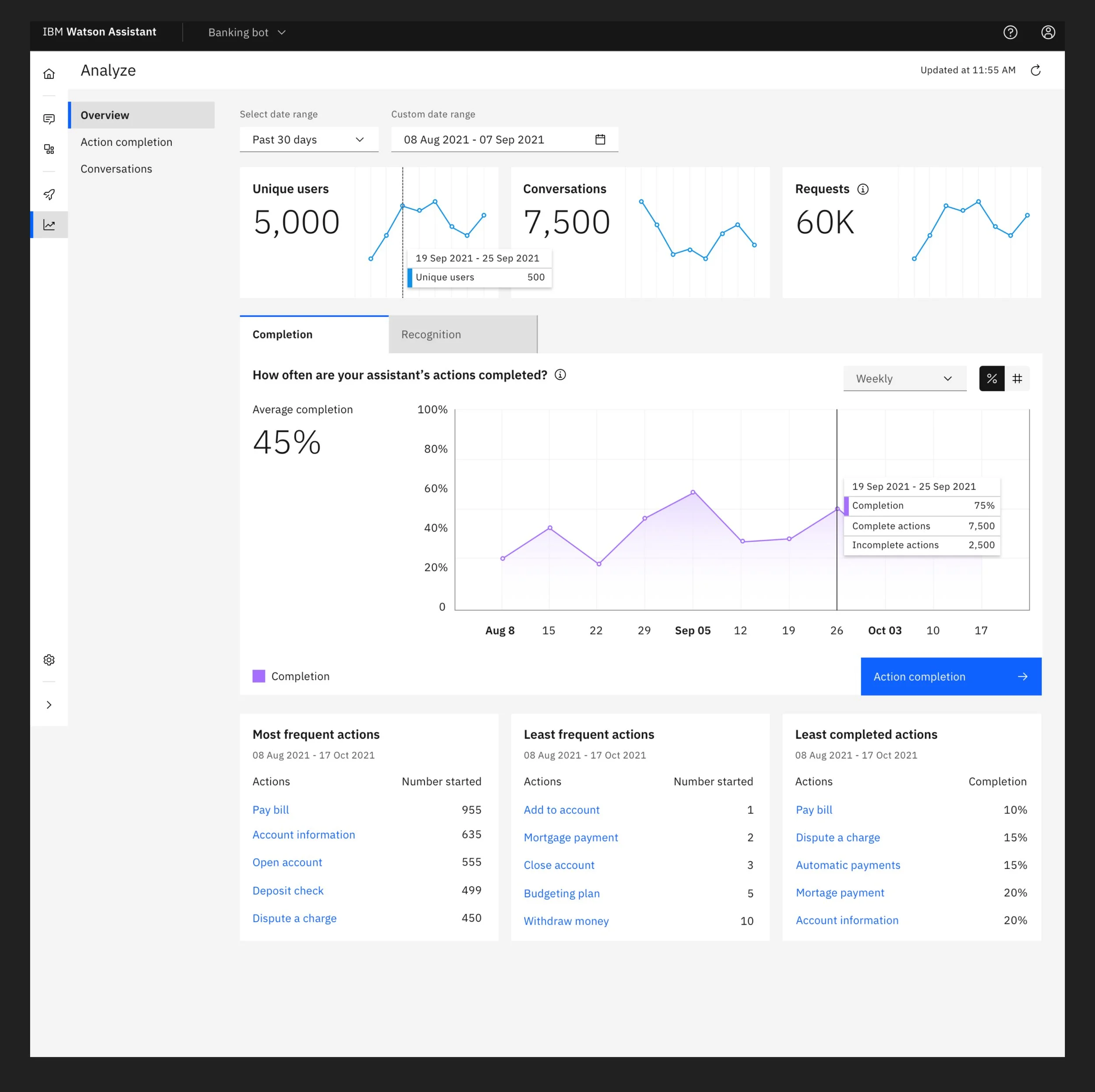The height and width of the screenshot is (1092, 1095).
Task: Open the publish rocket icon
Action: click(x=49, y=195)
